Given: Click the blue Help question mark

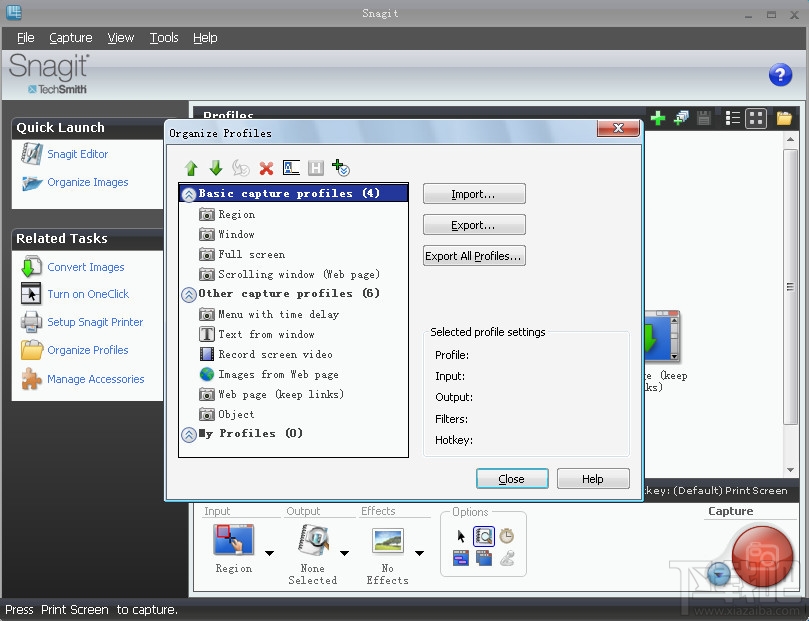Looking at the screenshot, I should point(780,75).
